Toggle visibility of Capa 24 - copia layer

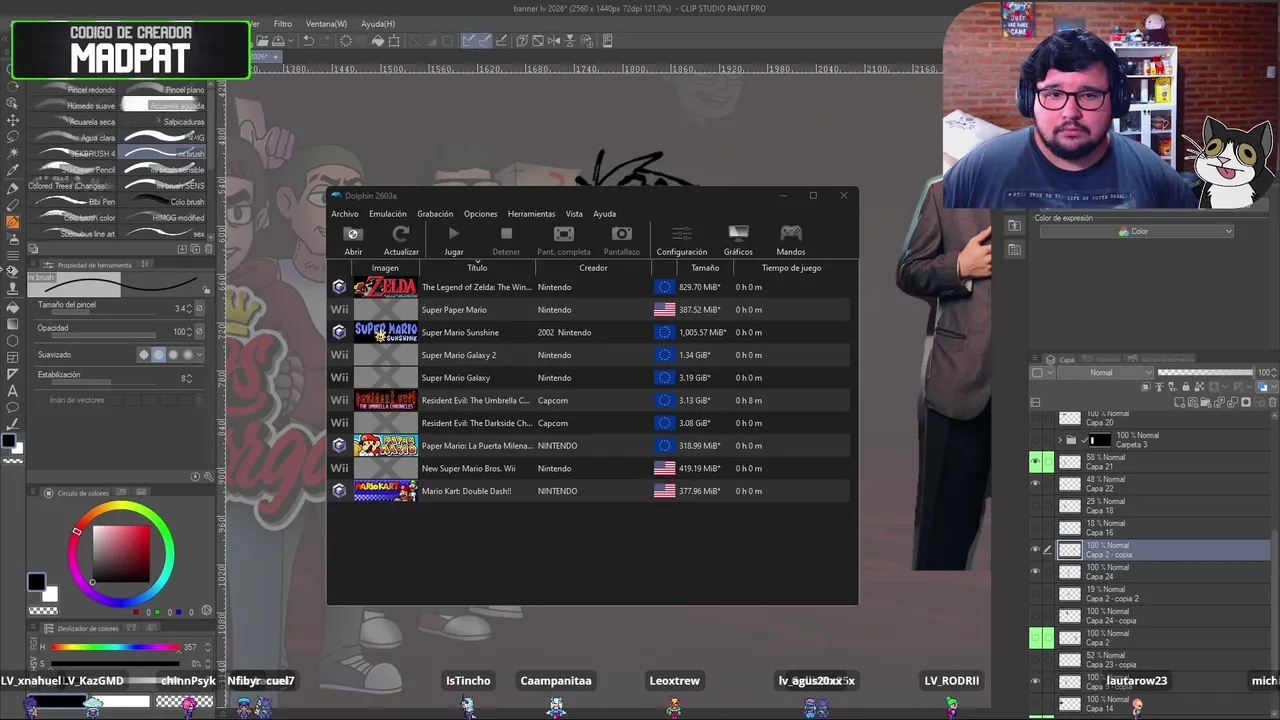click(1035, 616)
